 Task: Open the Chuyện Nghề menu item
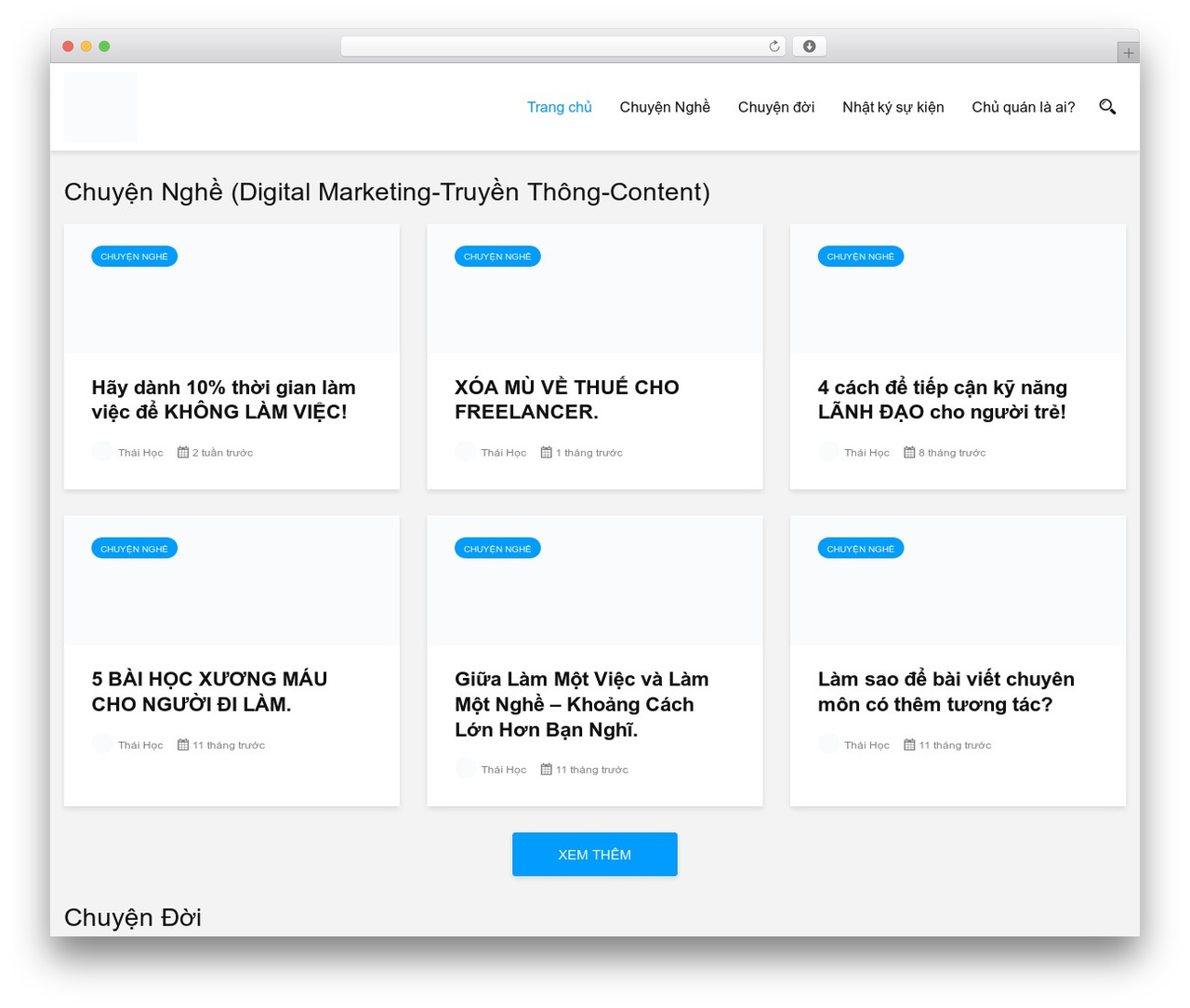tap(665, 107)
